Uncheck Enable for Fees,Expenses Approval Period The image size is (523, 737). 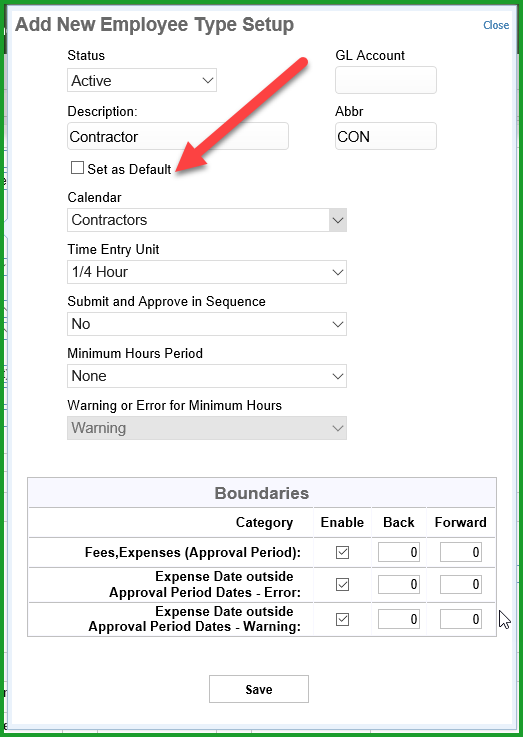[343, 552]
